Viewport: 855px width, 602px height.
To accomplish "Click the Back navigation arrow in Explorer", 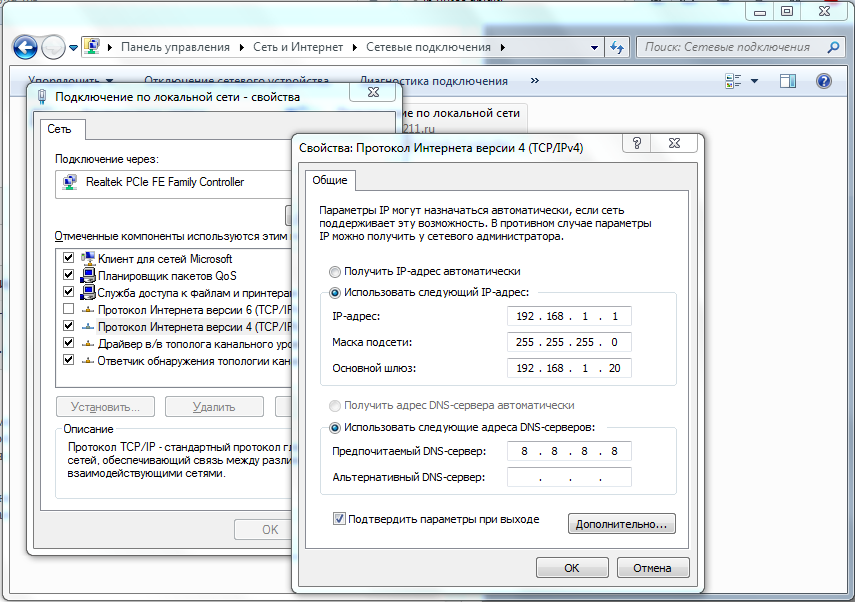I will 25,47.
